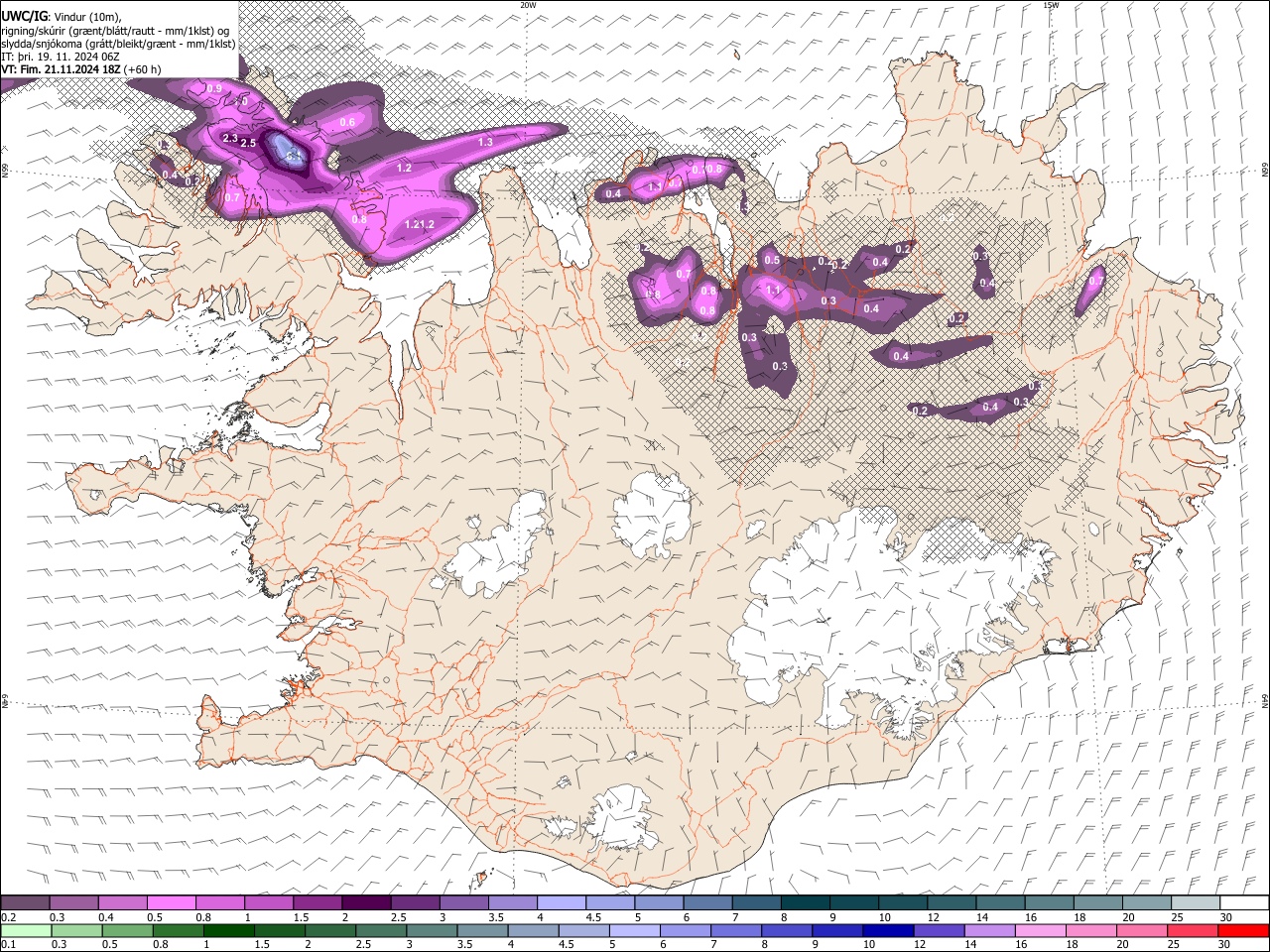Click upper legend swatch between 1 and 1.5
Screen dimensions: 1270x952
click(268, 903)
